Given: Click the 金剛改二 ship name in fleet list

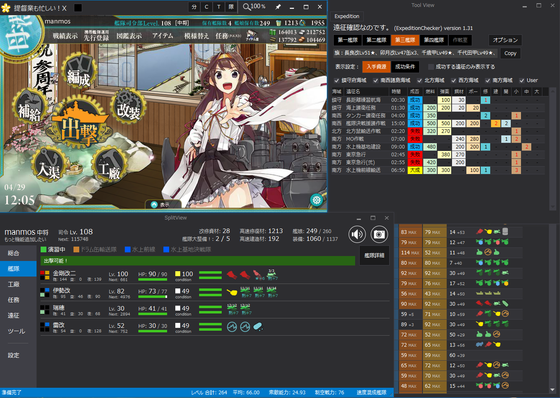Looking at the screenshot, I should click(x=64, y=273).
